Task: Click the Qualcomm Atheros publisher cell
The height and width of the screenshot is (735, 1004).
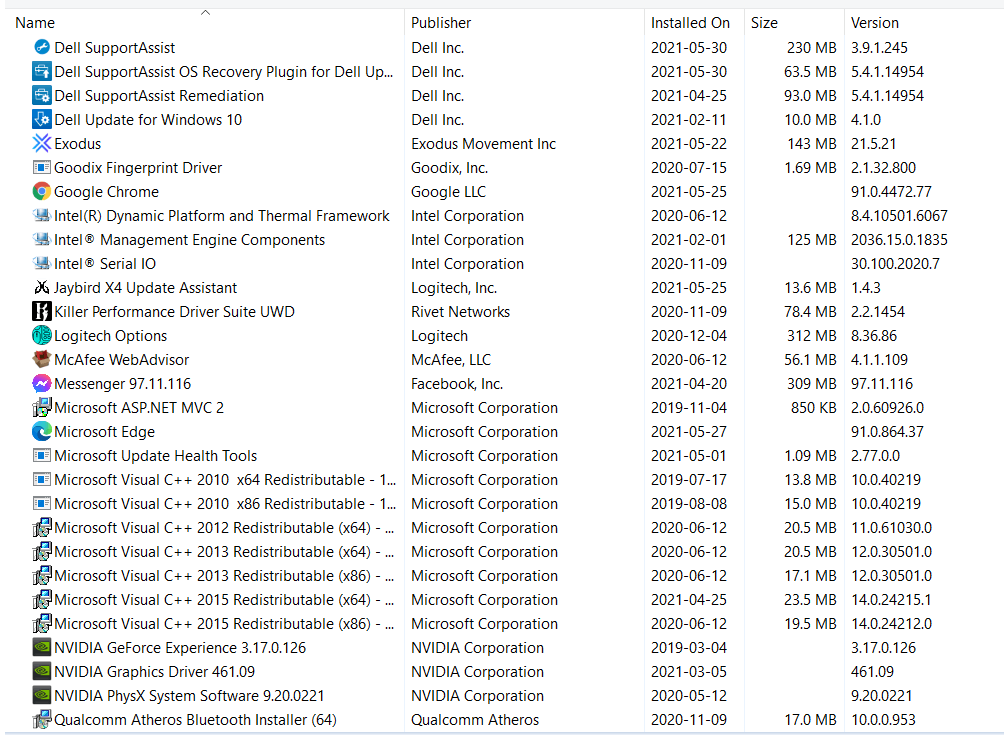Action: coord(475,720)
